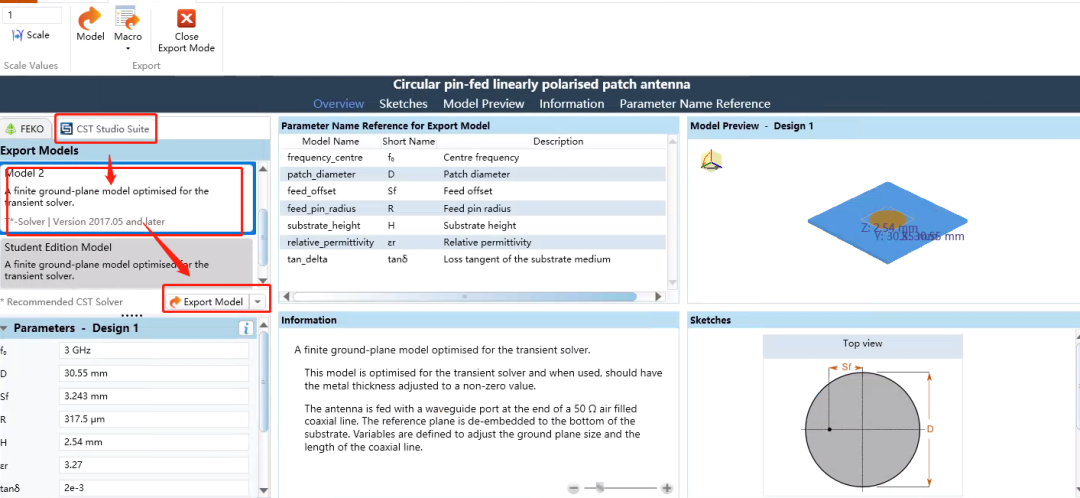Click the D 30.55 mm field
Image resolution: width=1080 pixels, height=498 pixels.
point(154,373)
